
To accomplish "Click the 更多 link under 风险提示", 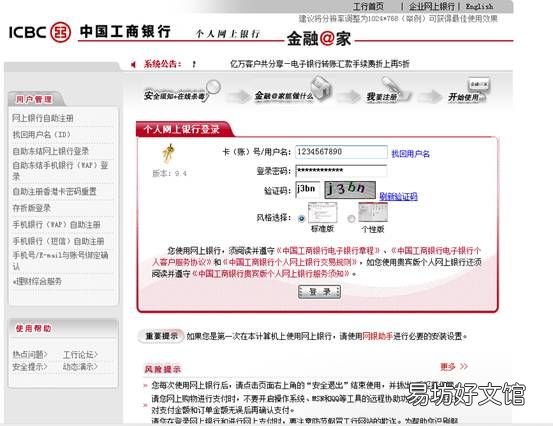I will pyautogui.click(x=448, y=367).
